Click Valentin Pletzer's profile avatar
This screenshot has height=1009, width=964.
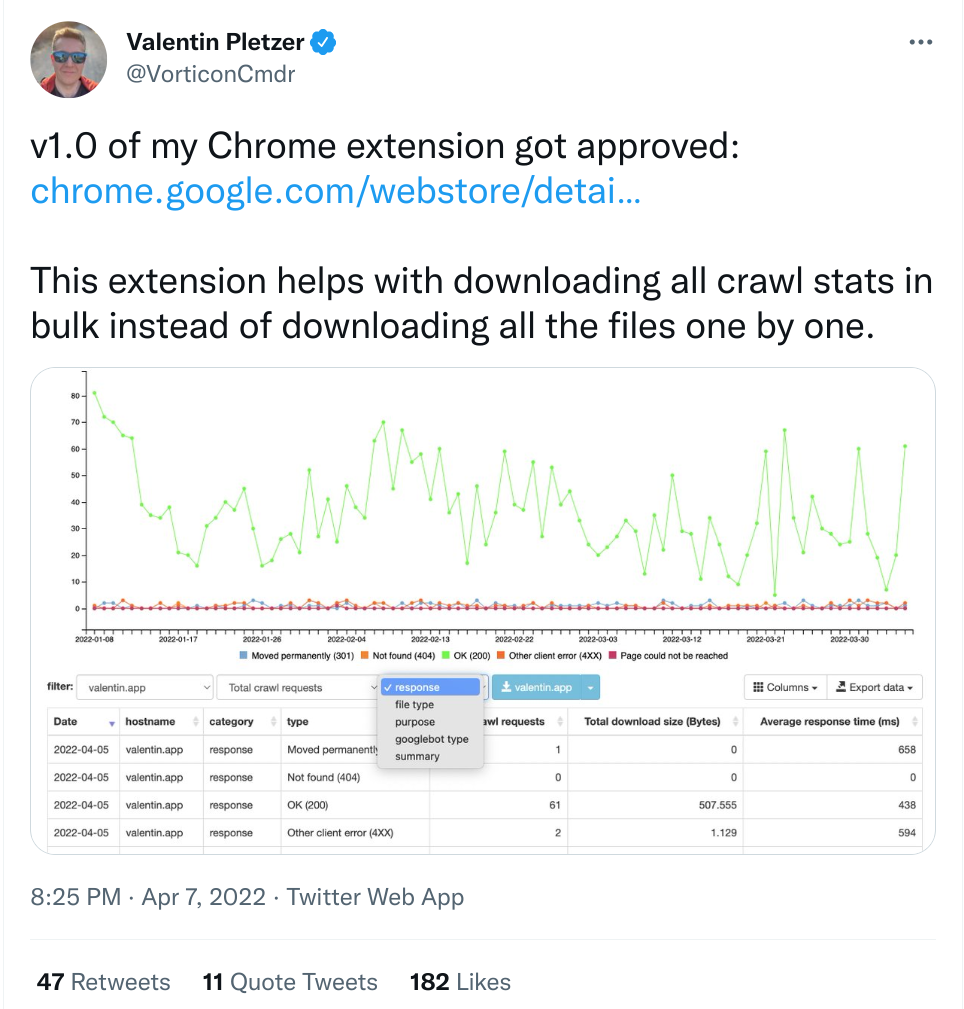69,59
